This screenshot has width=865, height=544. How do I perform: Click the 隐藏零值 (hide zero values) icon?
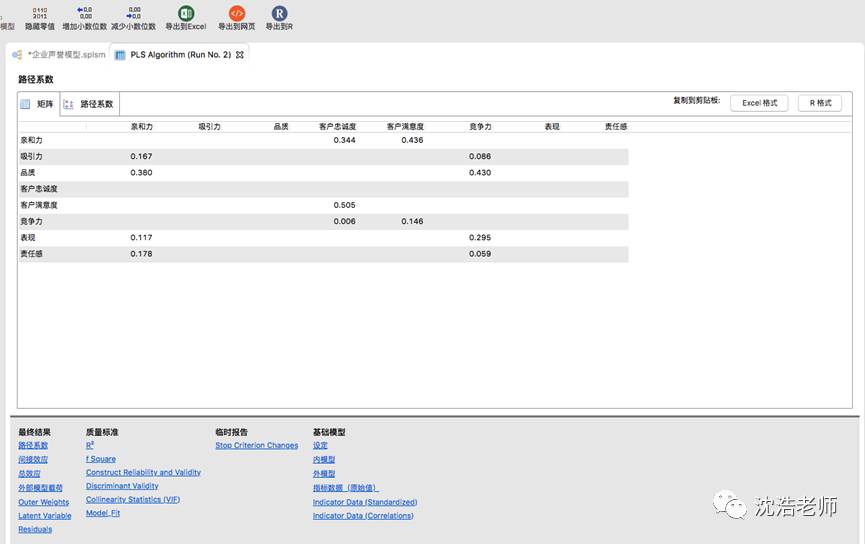click(x=40, y=13)
